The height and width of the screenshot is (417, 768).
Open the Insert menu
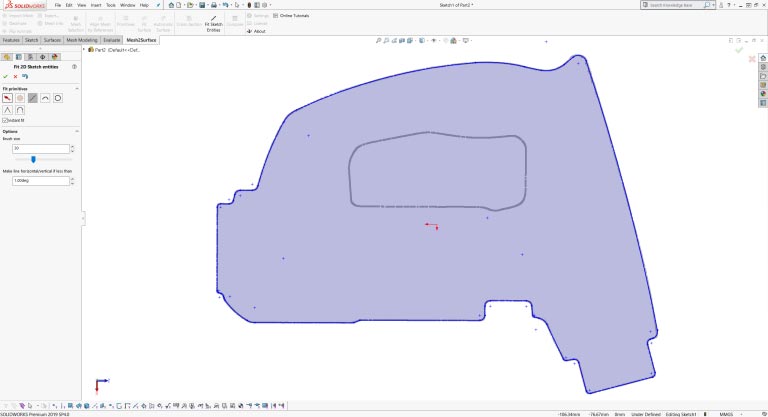point(96,5)
